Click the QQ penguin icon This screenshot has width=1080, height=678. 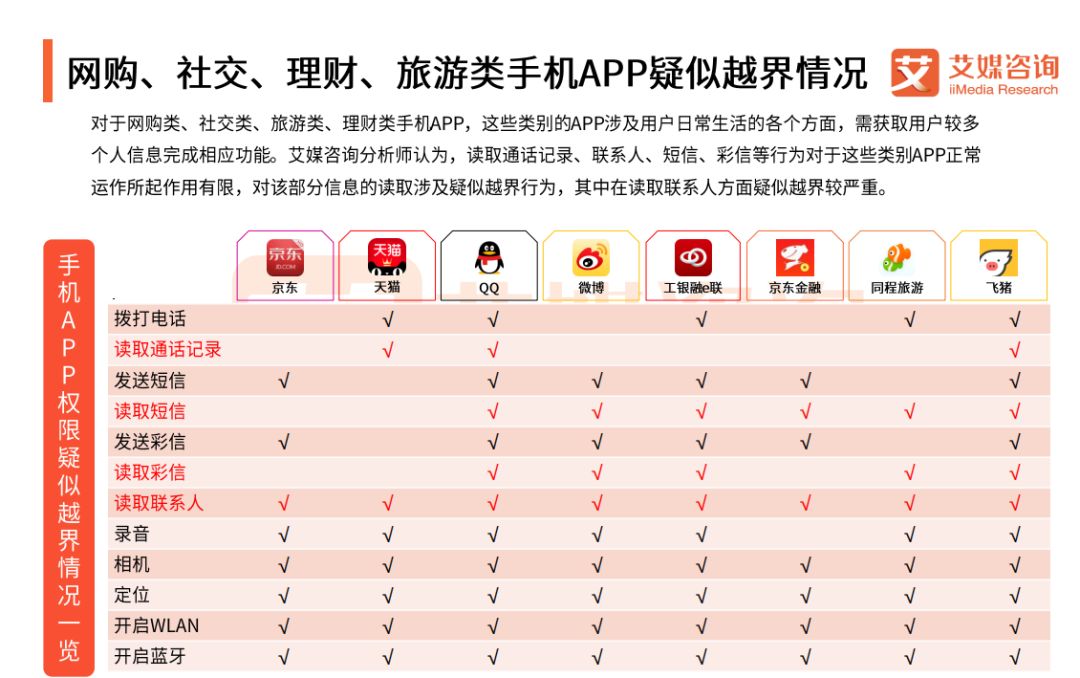pyautogui.click(x=489, y=258)
